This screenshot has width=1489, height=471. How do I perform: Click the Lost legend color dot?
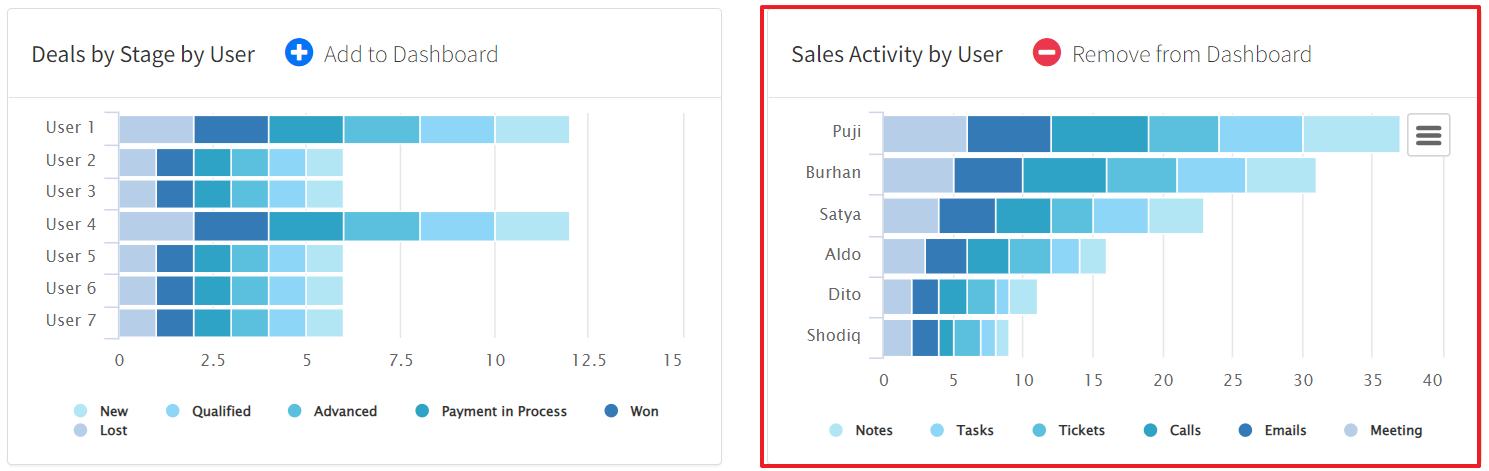[x=80, y=430]
